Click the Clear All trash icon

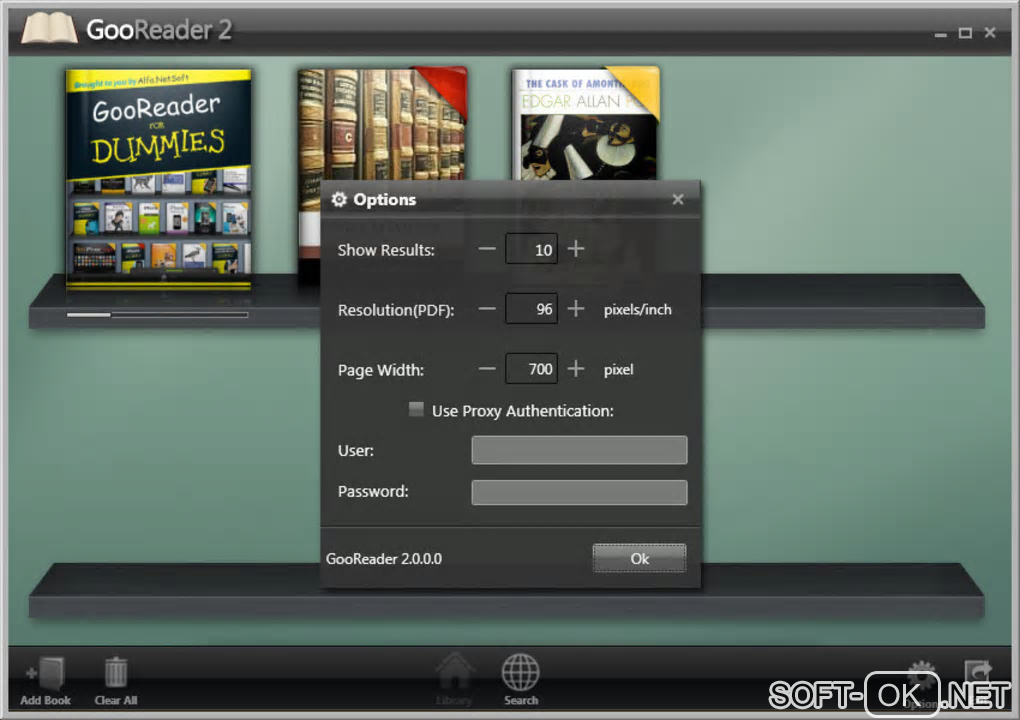116,673
